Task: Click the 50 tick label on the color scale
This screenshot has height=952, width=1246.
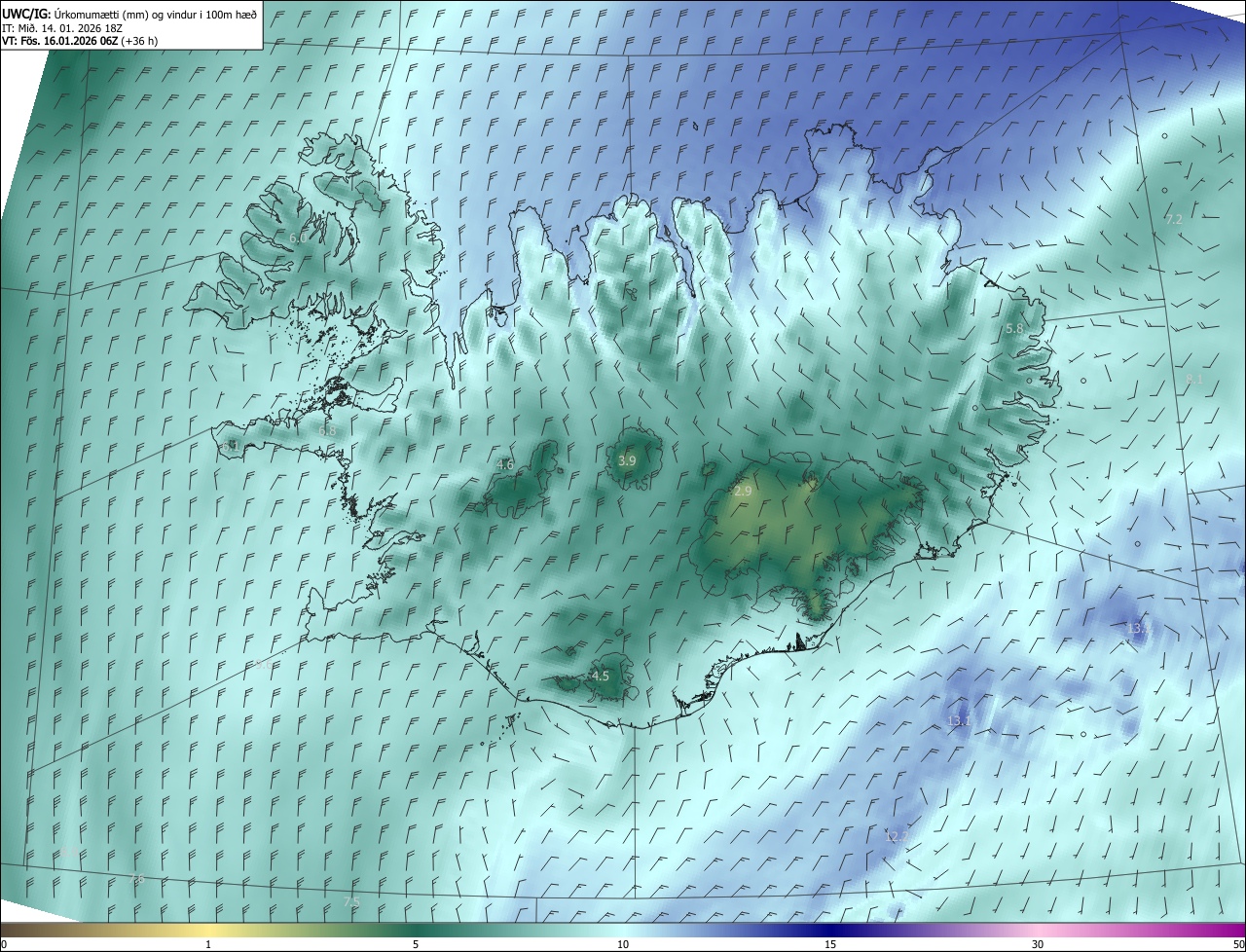Action: click(1238, 945)
